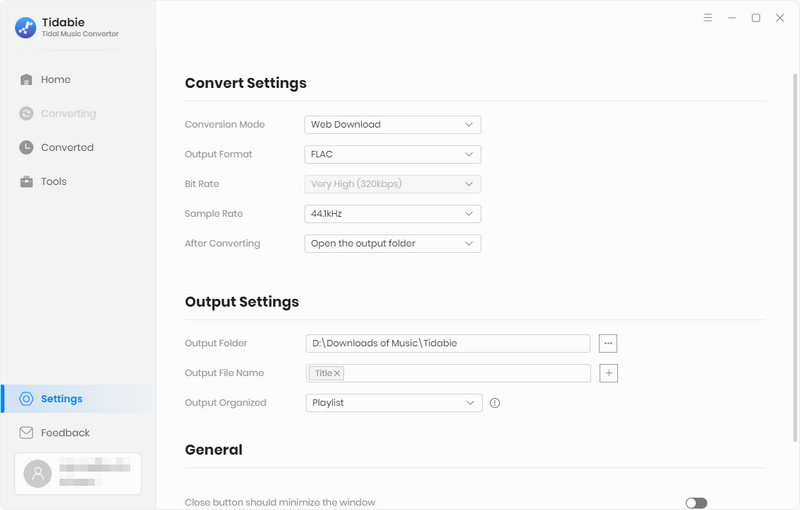Screen dimensions: 800x510
Task: Toggle 'Close button should minimize the window' switch
Action: (x=696, y=503)
